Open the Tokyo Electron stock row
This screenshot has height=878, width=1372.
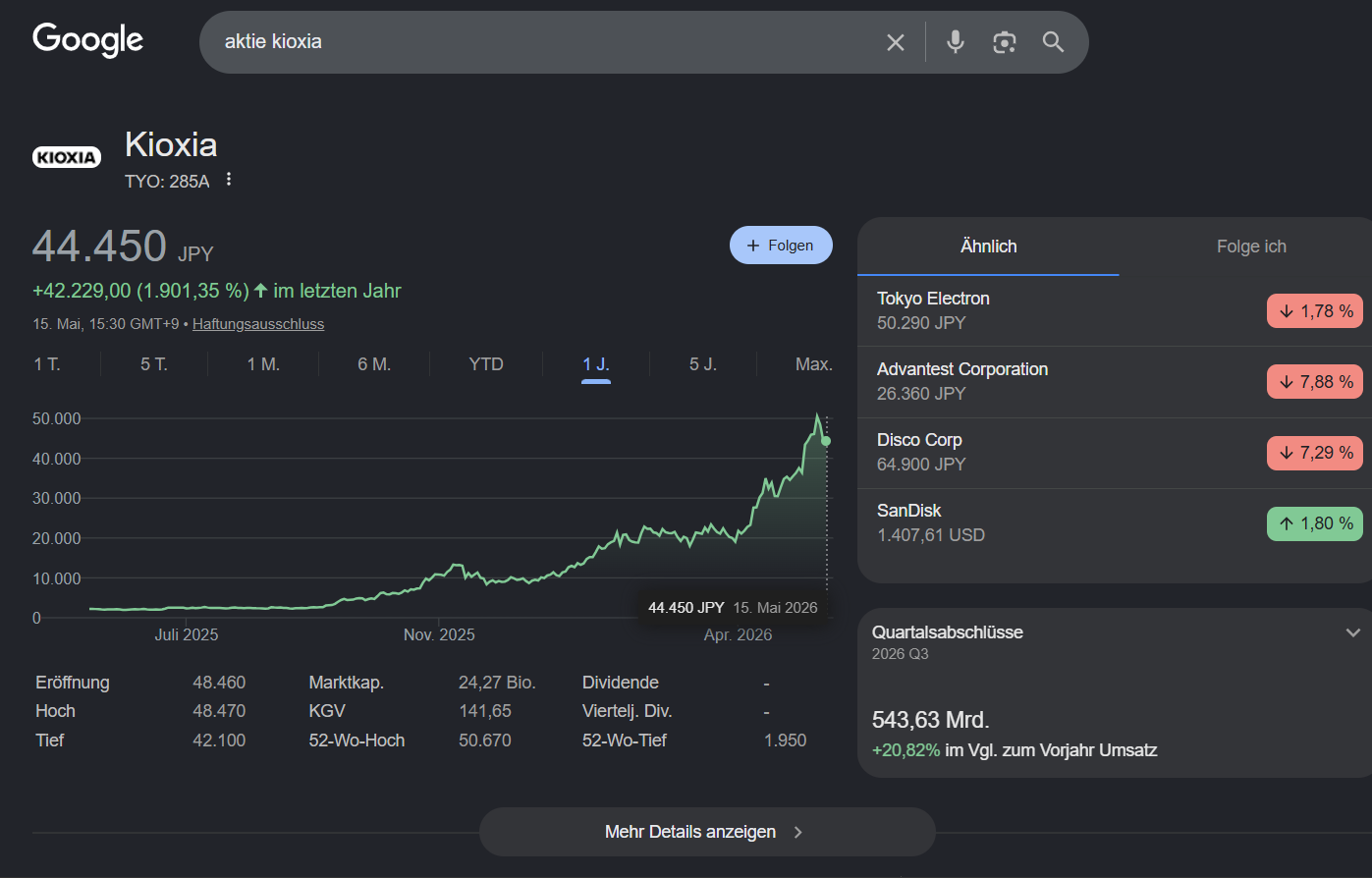1115,311
